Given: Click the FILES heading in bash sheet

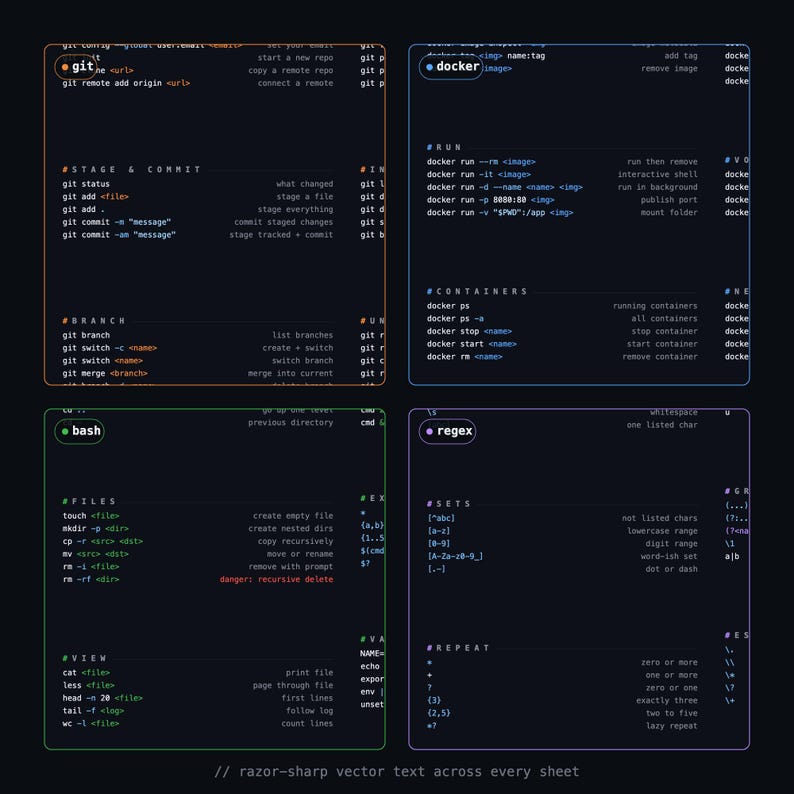Looking at the screenshot, I should 89,501.
